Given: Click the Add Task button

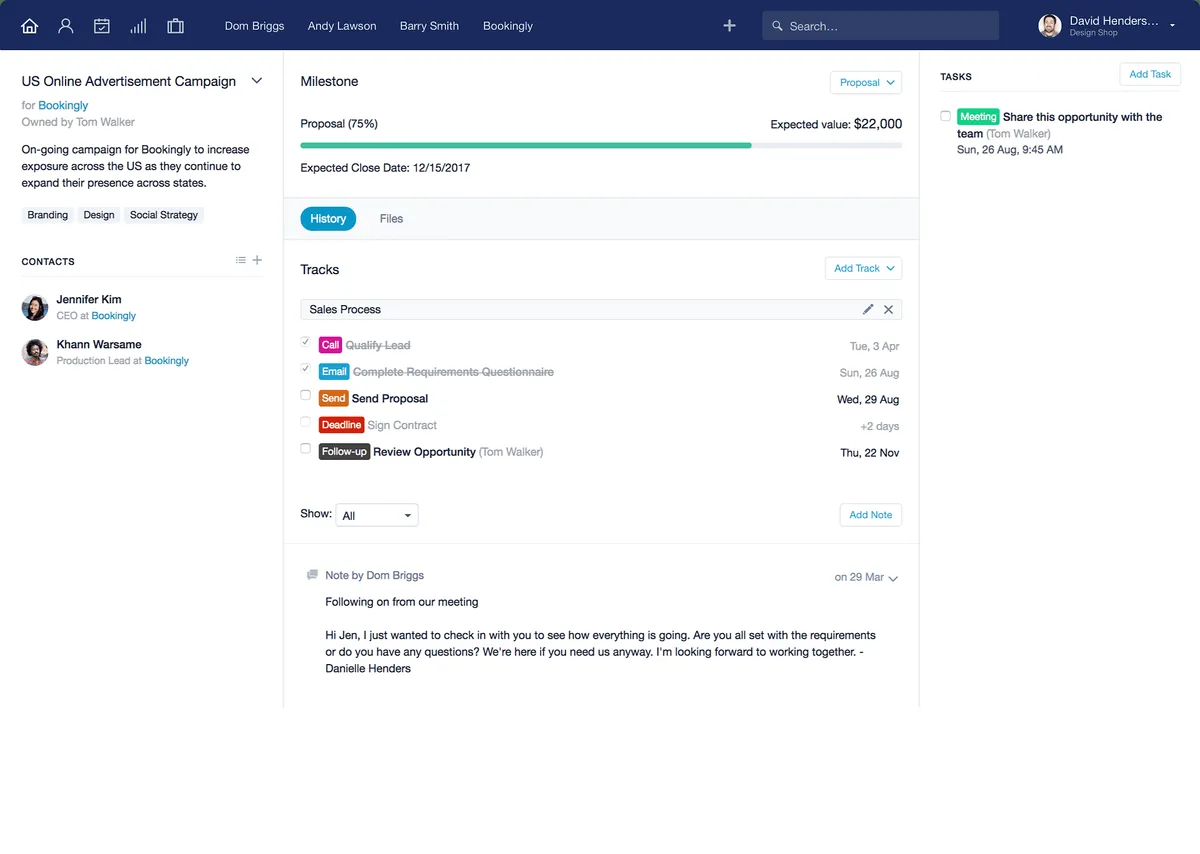Looking at the screenshot, I should pyautogui.click(x=1150, y=74).
